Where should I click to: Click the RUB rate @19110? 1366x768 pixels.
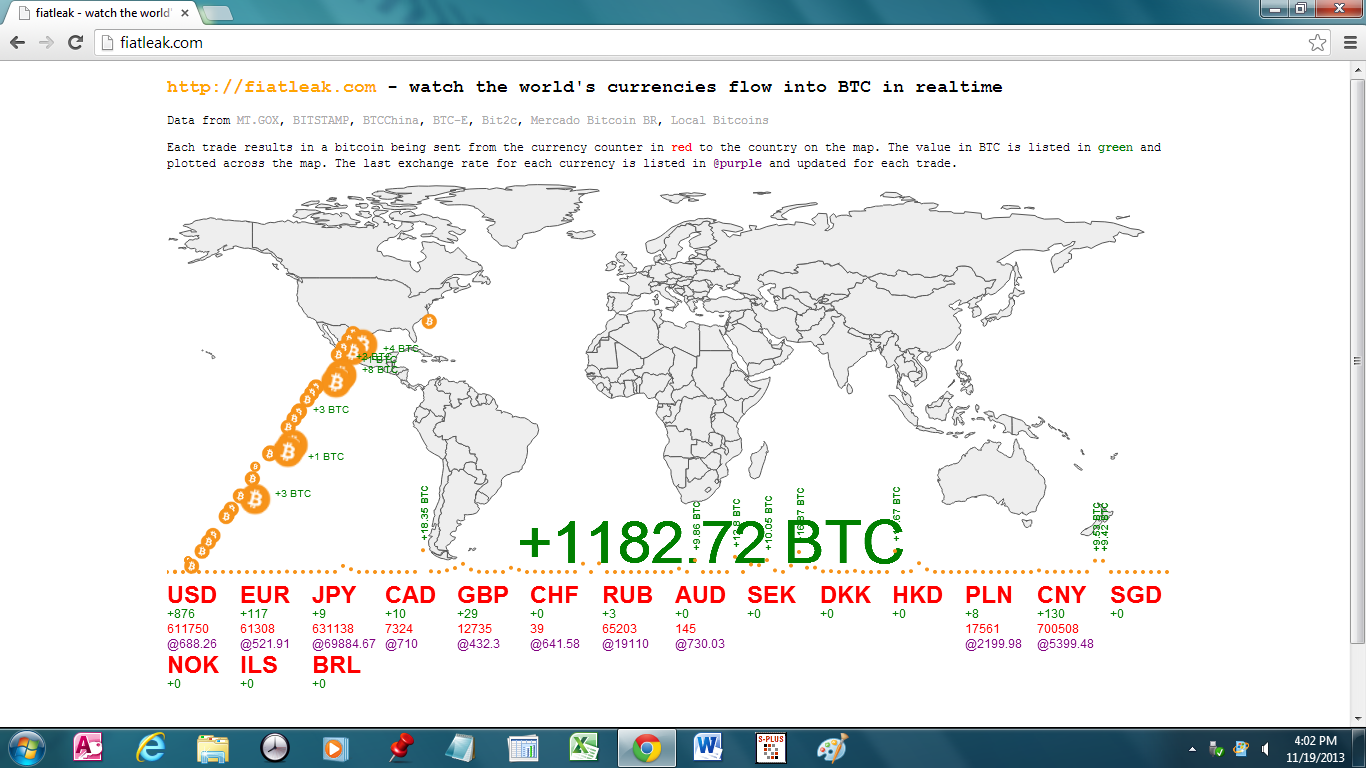(625, 644)
